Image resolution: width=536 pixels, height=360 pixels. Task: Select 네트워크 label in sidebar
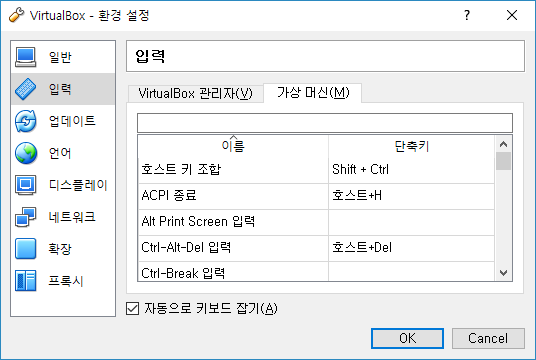pyautogui.click(x=72, y=217)
